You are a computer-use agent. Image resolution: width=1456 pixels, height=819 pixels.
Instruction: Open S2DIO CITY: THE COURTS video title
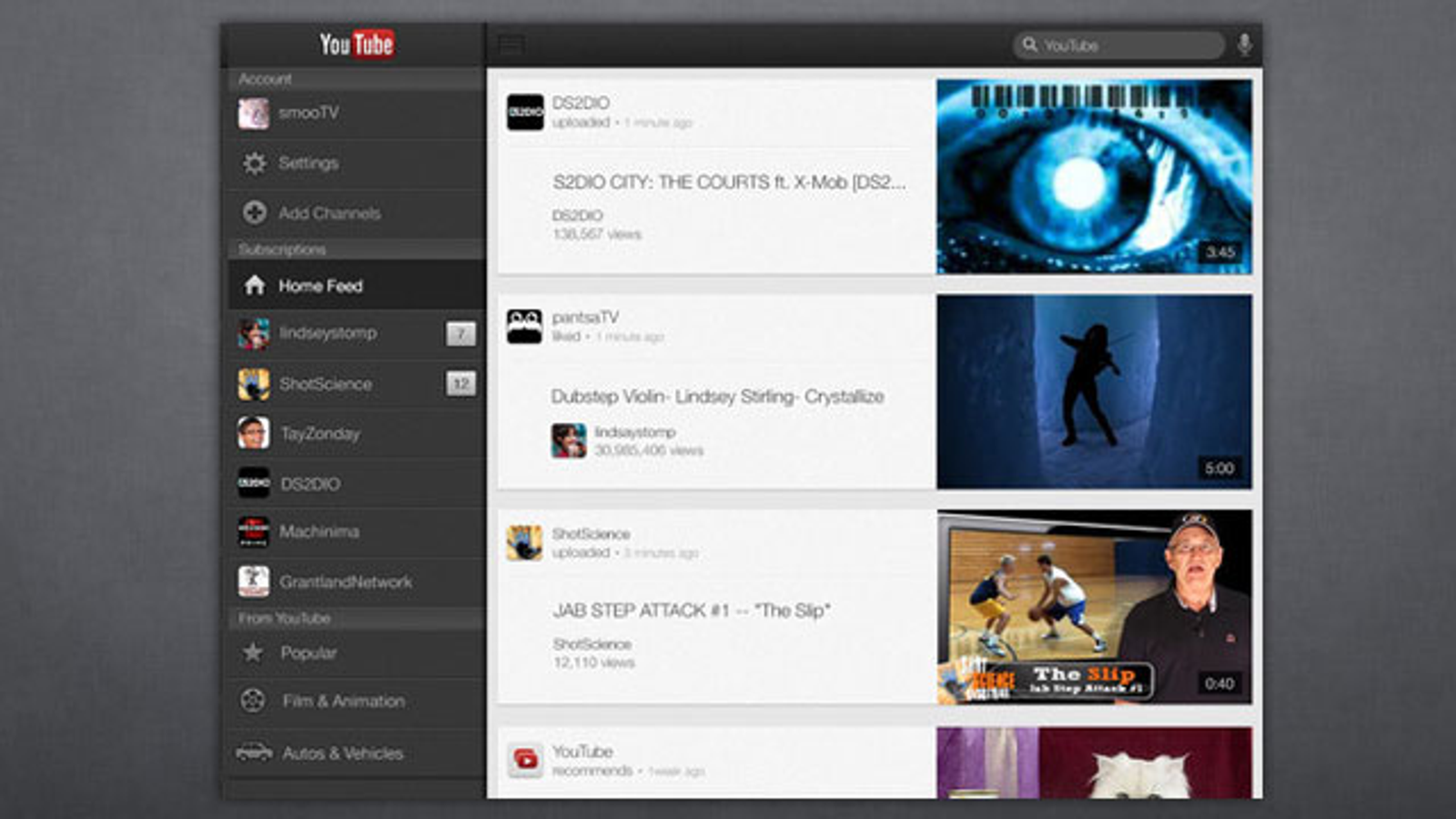(729, 182)
